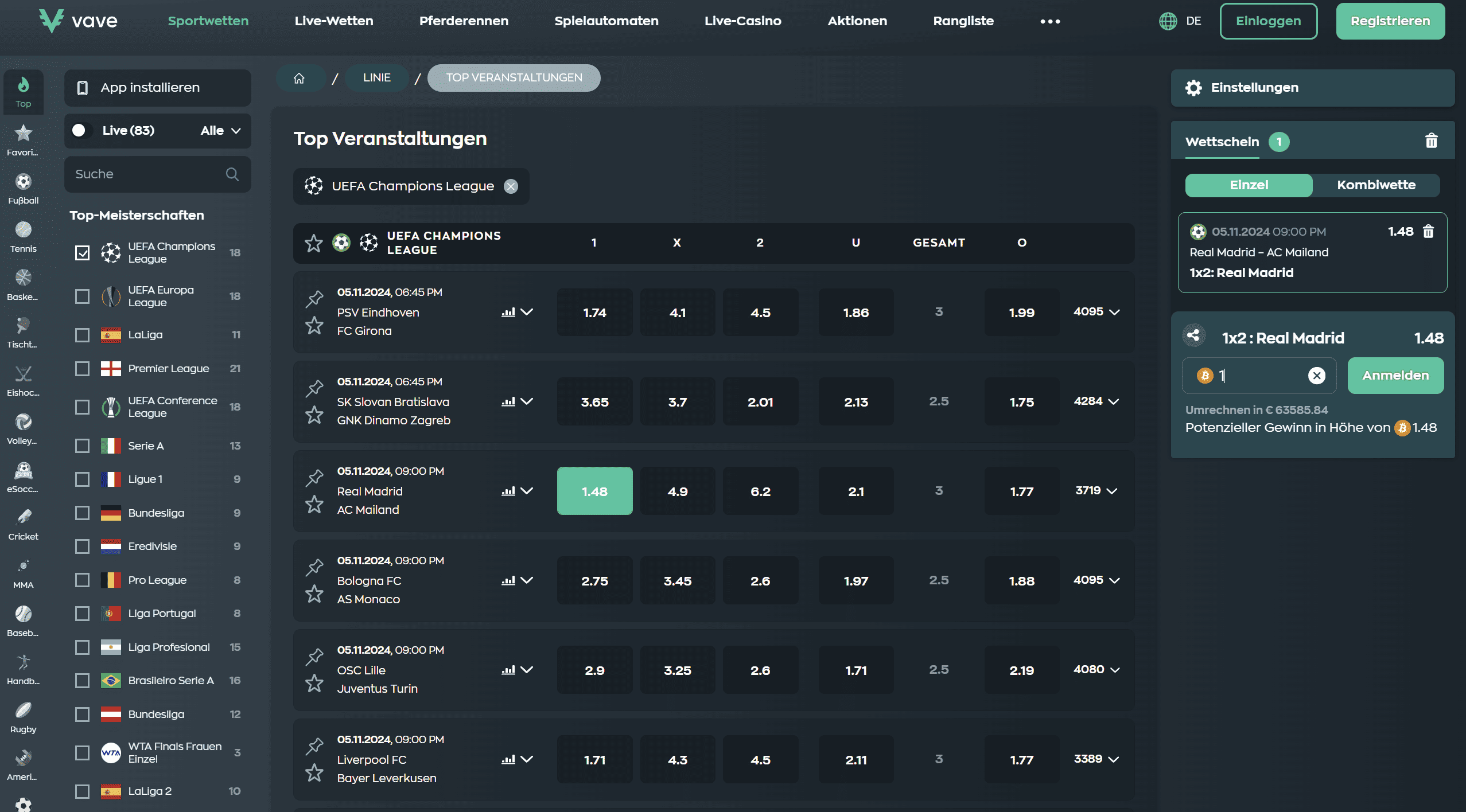Expand 4080 more markets for OSC Lille
This screenshot has height=812, width=1466.
1096,670
